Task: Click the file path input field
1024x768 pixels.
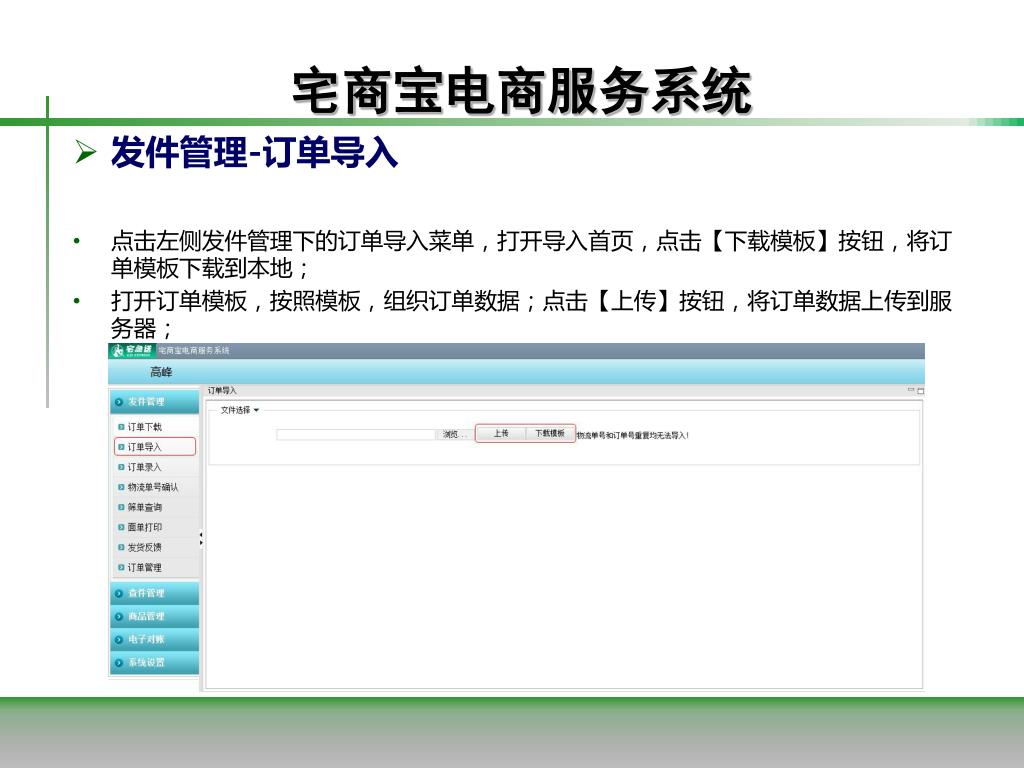Action: coord(356,435)
